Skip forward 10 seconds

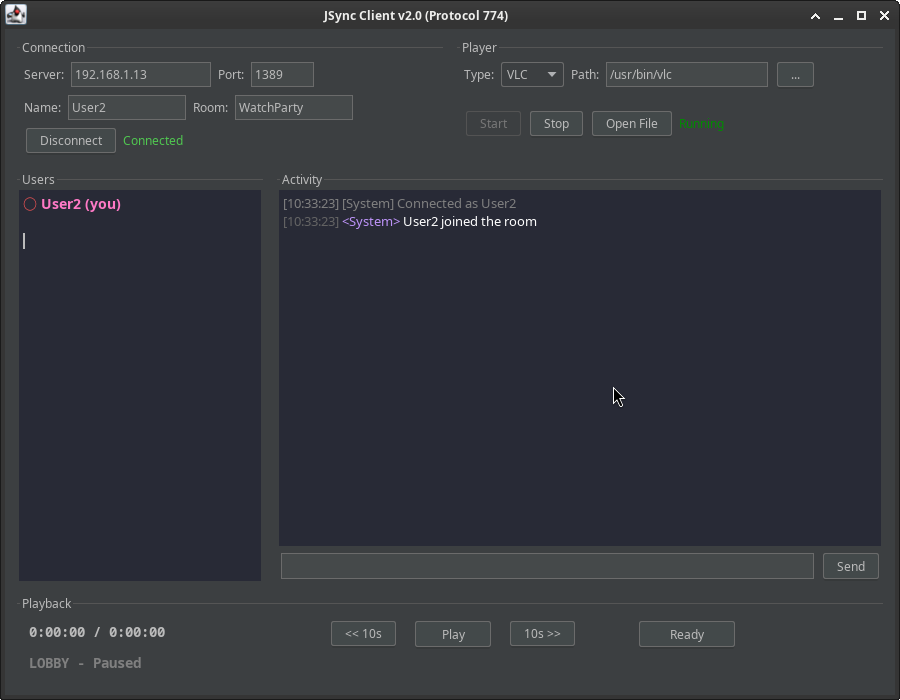click(x=542, y=633)
